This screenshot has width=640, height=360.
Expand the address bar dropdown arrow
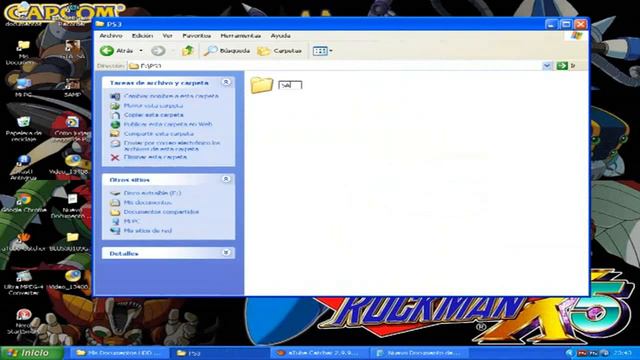547,65
